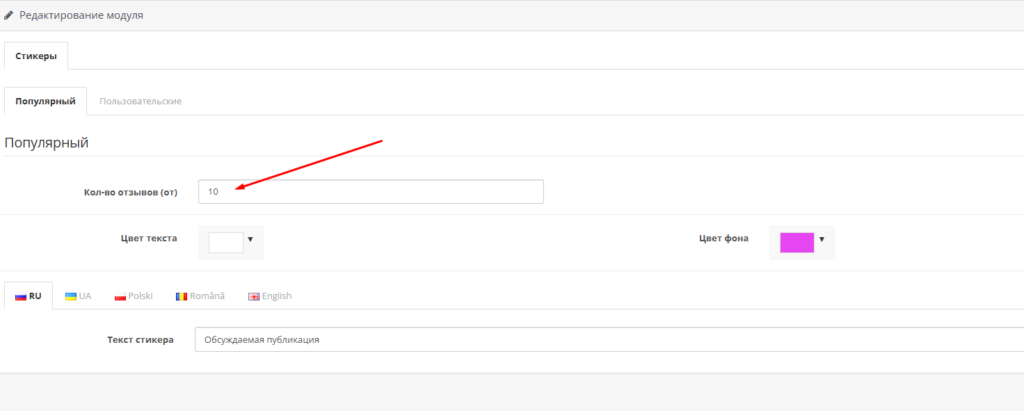Click the Кол-во отзывов (от) label
The width and height of the screenshot is (1024, 411).
click(x=130, y=192)
